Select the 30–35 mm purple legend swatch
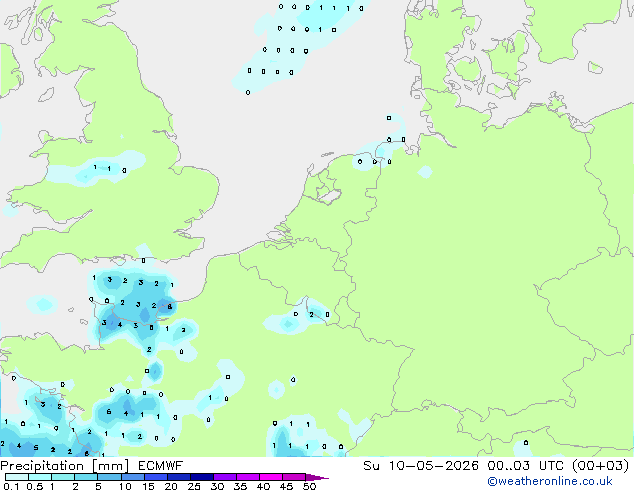Viewport: 634px width, 490px height. (225, 477)
